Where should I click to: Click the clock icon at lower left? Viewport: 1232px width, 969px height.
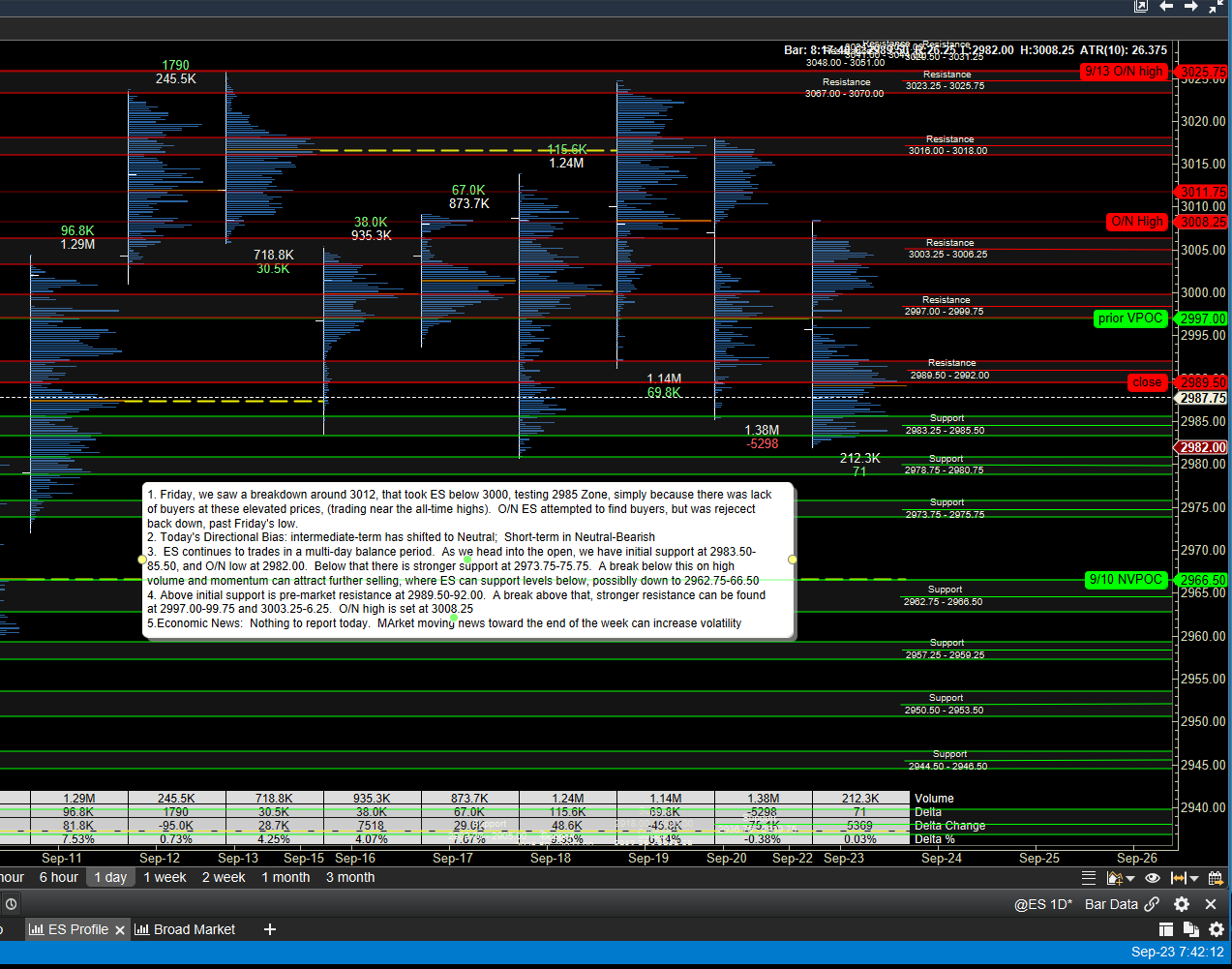(11, 904)
